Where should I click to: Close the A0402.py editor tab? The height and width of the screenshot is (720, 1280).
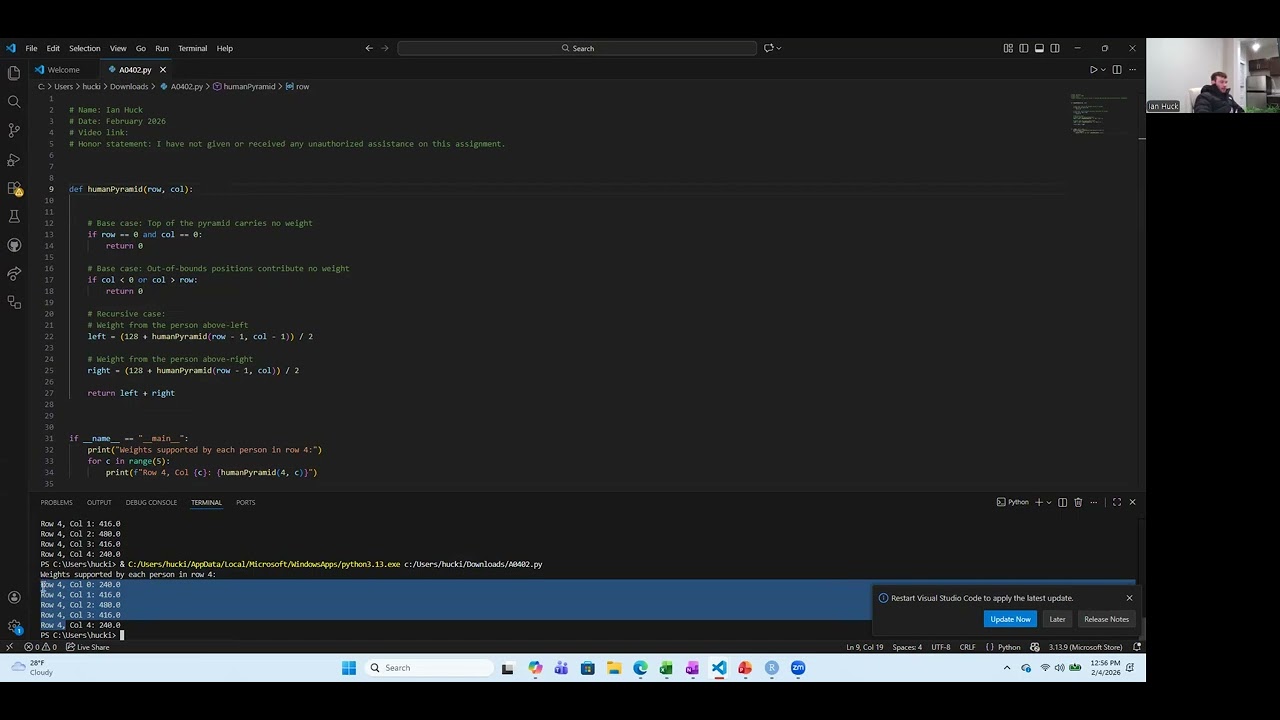[162, 70]
